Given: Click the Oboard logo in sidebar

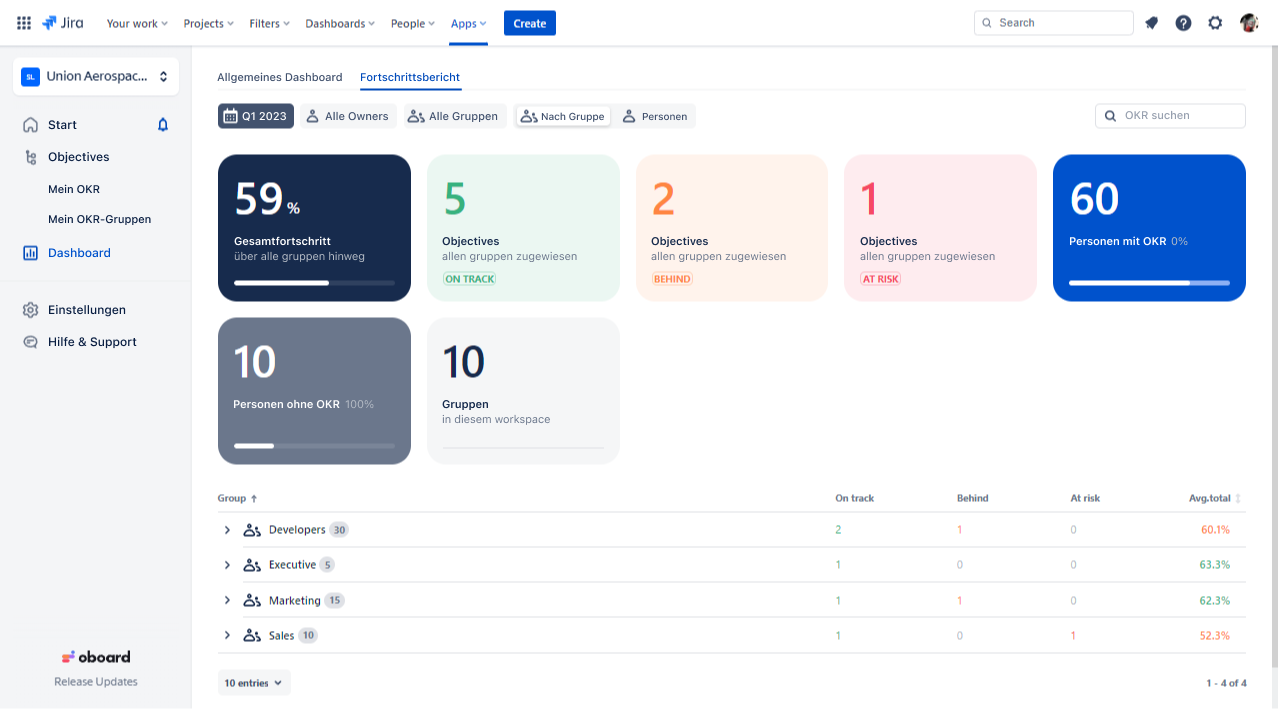Looking at the screenshot, I should click(x=96, y=657).
